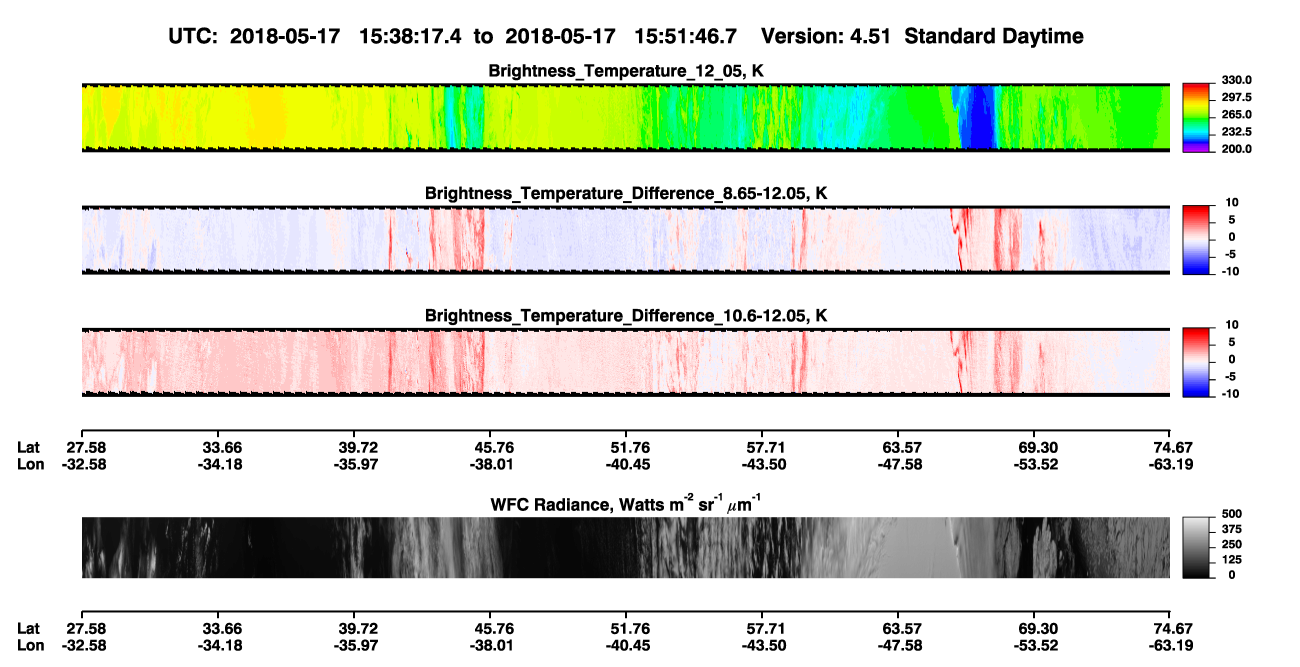
Task: Click the red-blue colorbar of the 10.6-12.05 panel
Action: (1196, 362)
